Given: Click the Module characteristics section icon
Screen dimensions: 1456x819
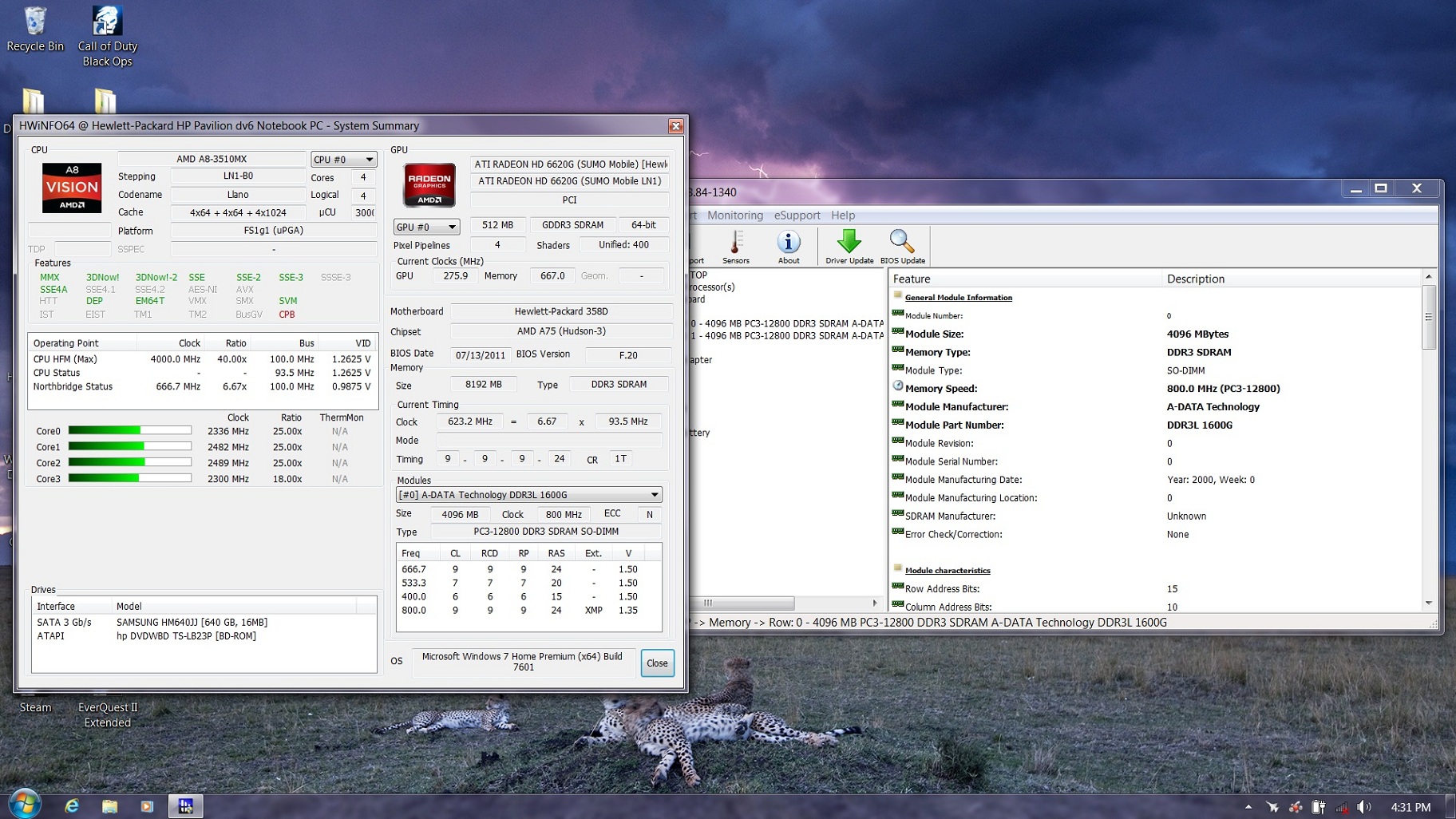Looking at the screenshot, I should [898, 568].
